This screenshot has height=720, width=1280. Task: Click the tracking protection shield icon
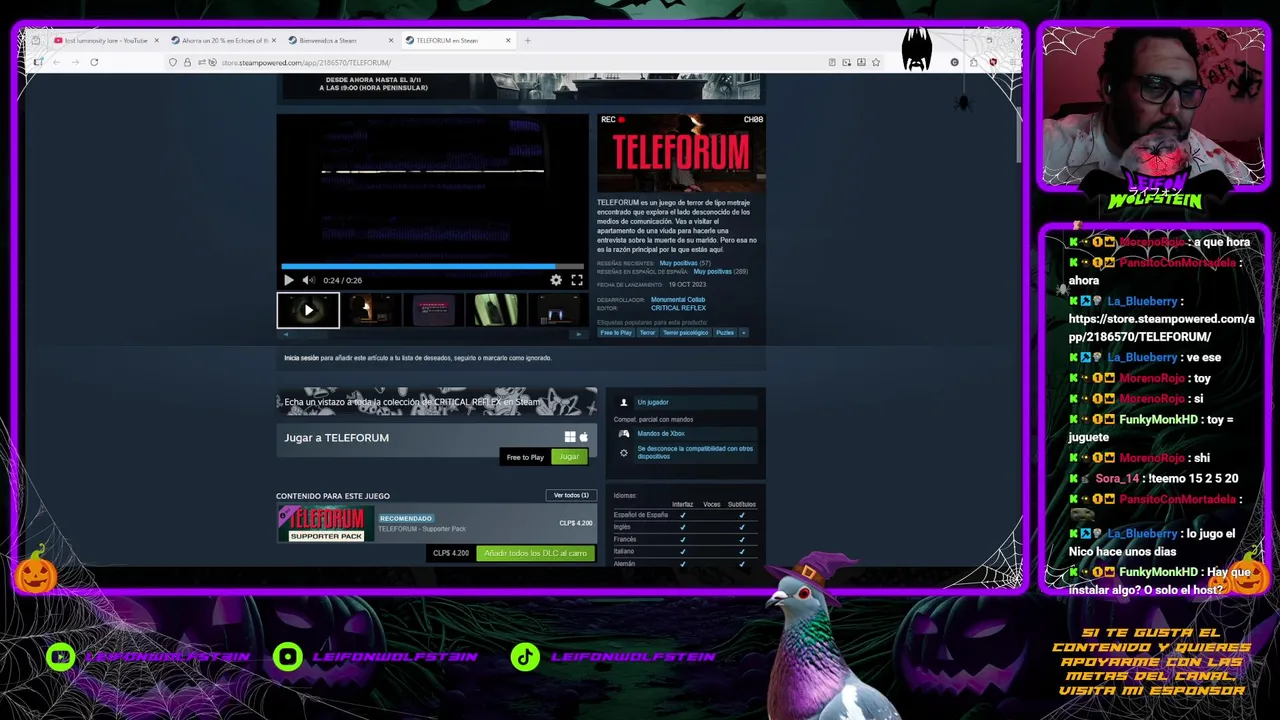(173, 62)
